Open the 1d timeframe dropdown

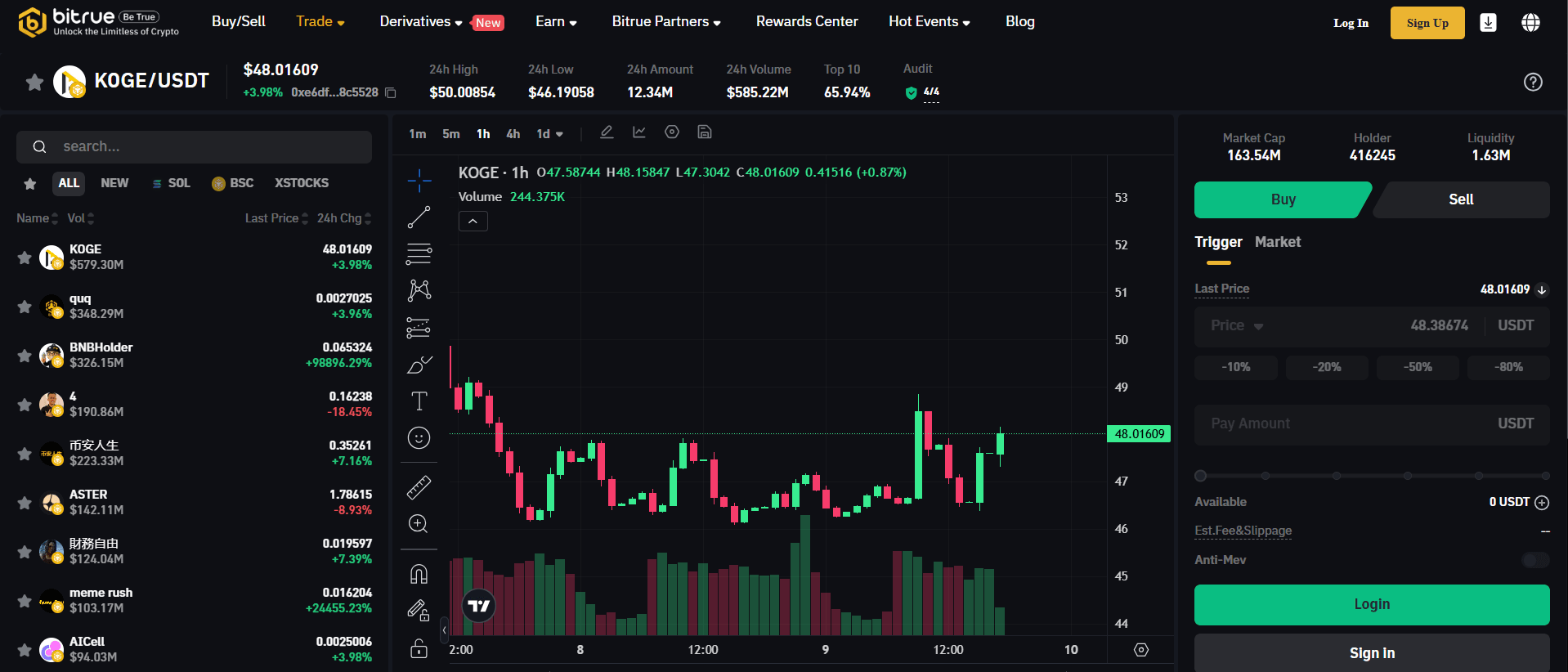pos(549,134)
